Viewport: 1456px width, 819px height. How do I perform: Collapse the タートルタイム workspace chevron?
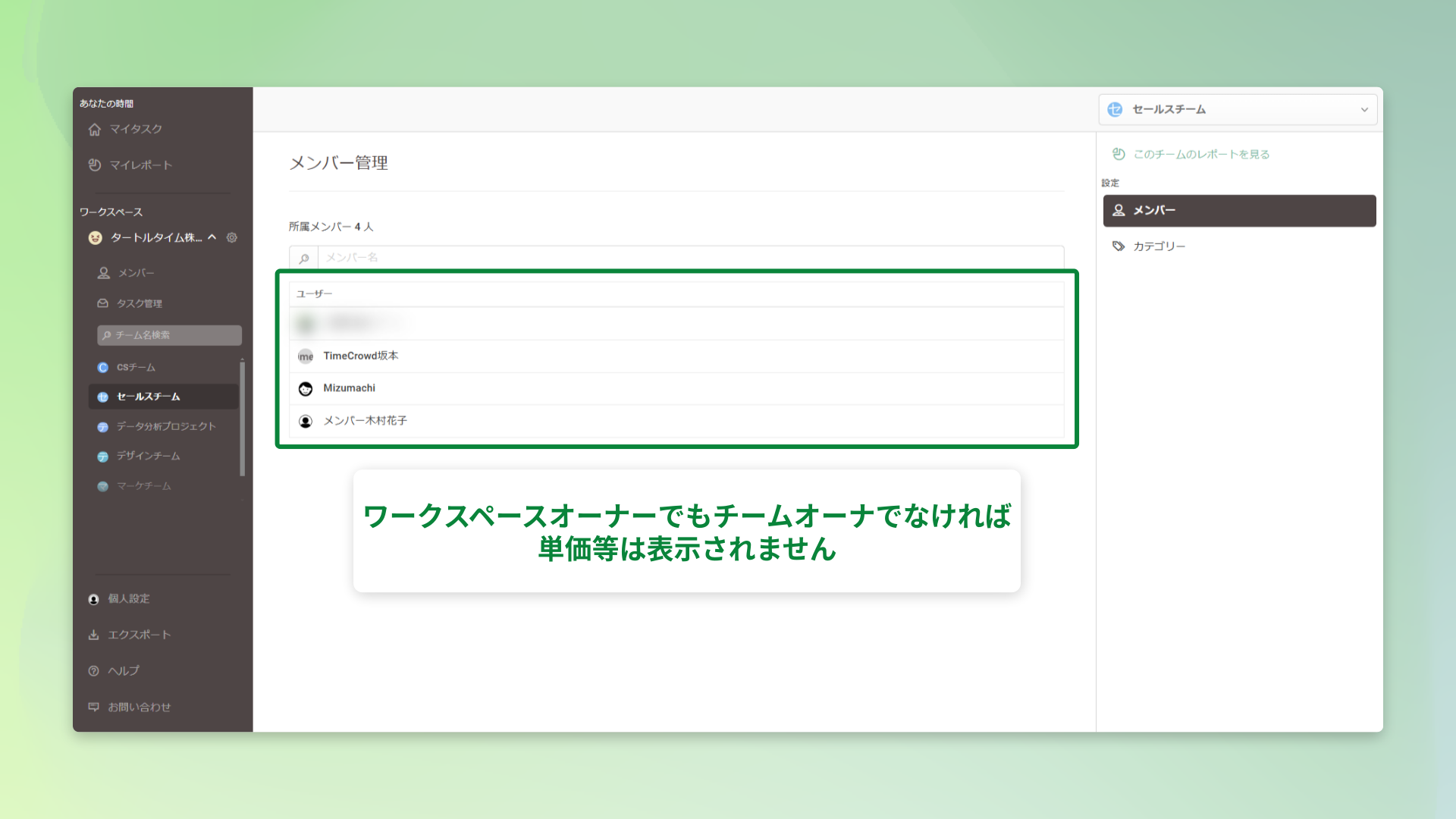point(212,237)
